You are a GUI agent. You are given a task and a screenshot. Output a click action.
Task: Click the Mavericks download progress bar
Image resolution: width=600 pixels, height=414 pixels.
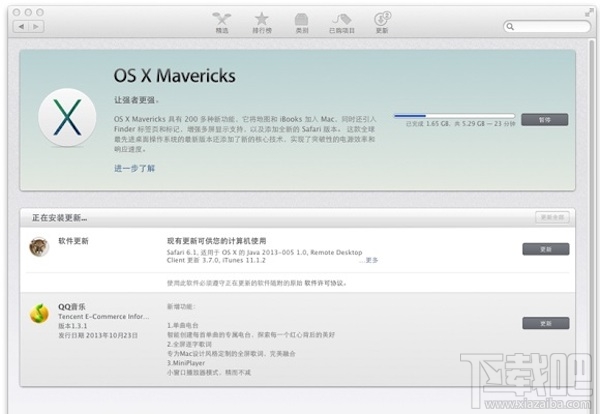(453, 118)
